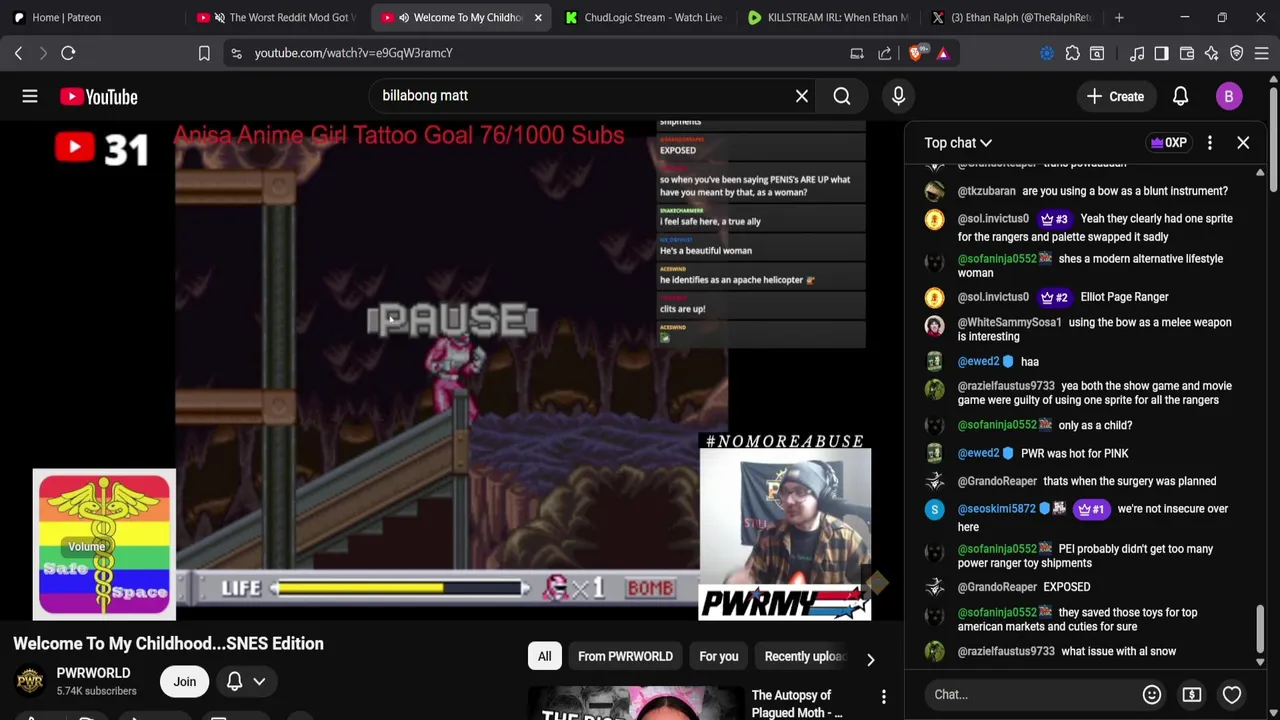Mute the Welcome To My Childhood tab audio

coord(404,17)
